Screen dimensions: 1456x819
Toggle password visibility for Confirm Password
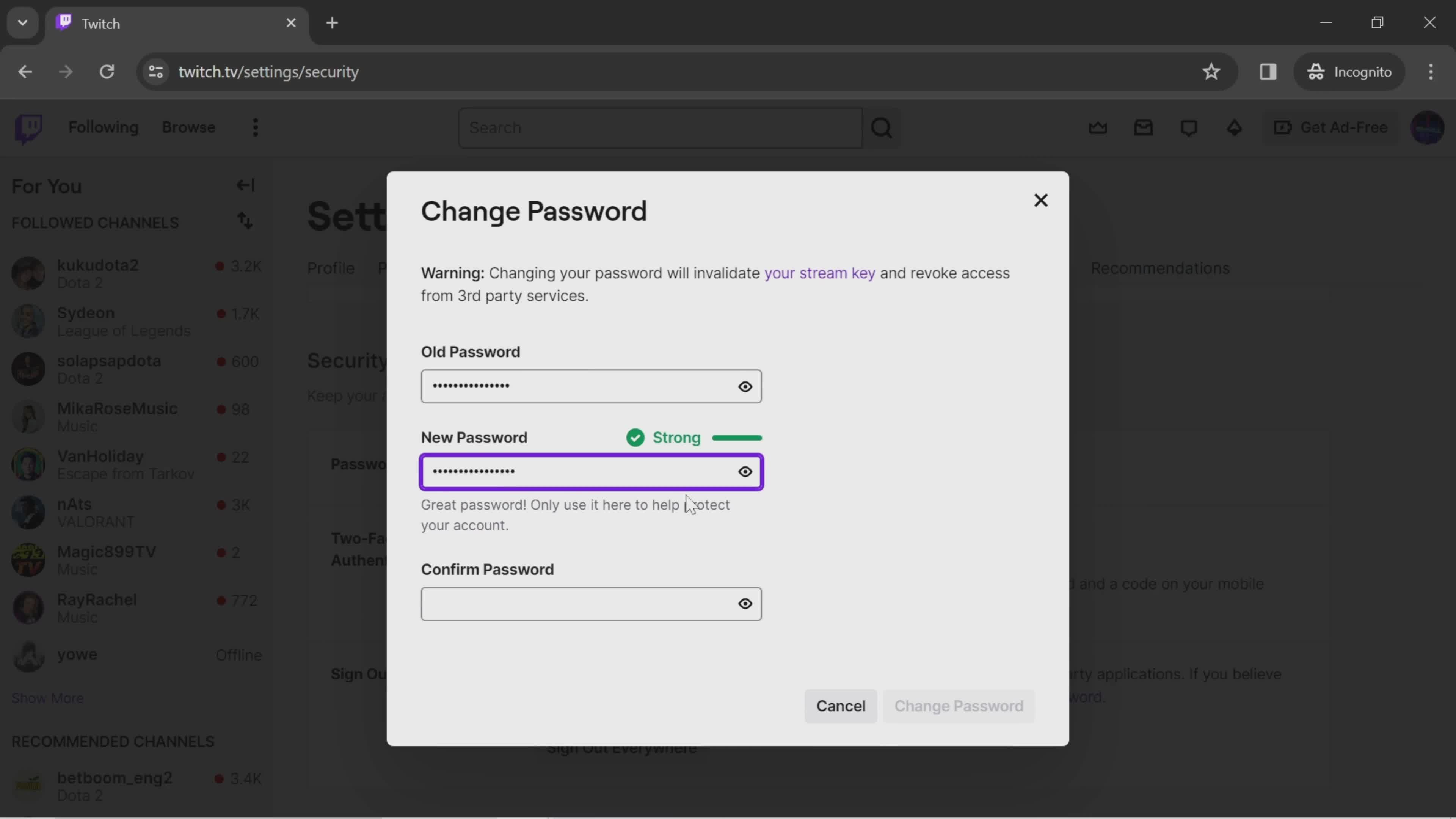746,603
